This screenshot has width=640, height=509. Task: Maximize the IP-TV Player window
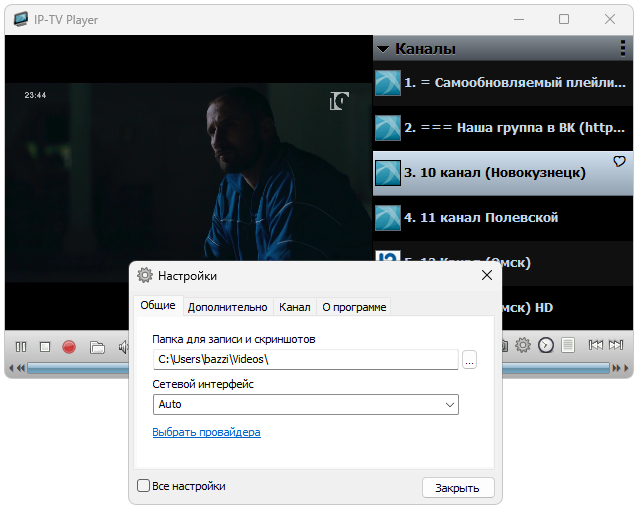pos(564,19)
